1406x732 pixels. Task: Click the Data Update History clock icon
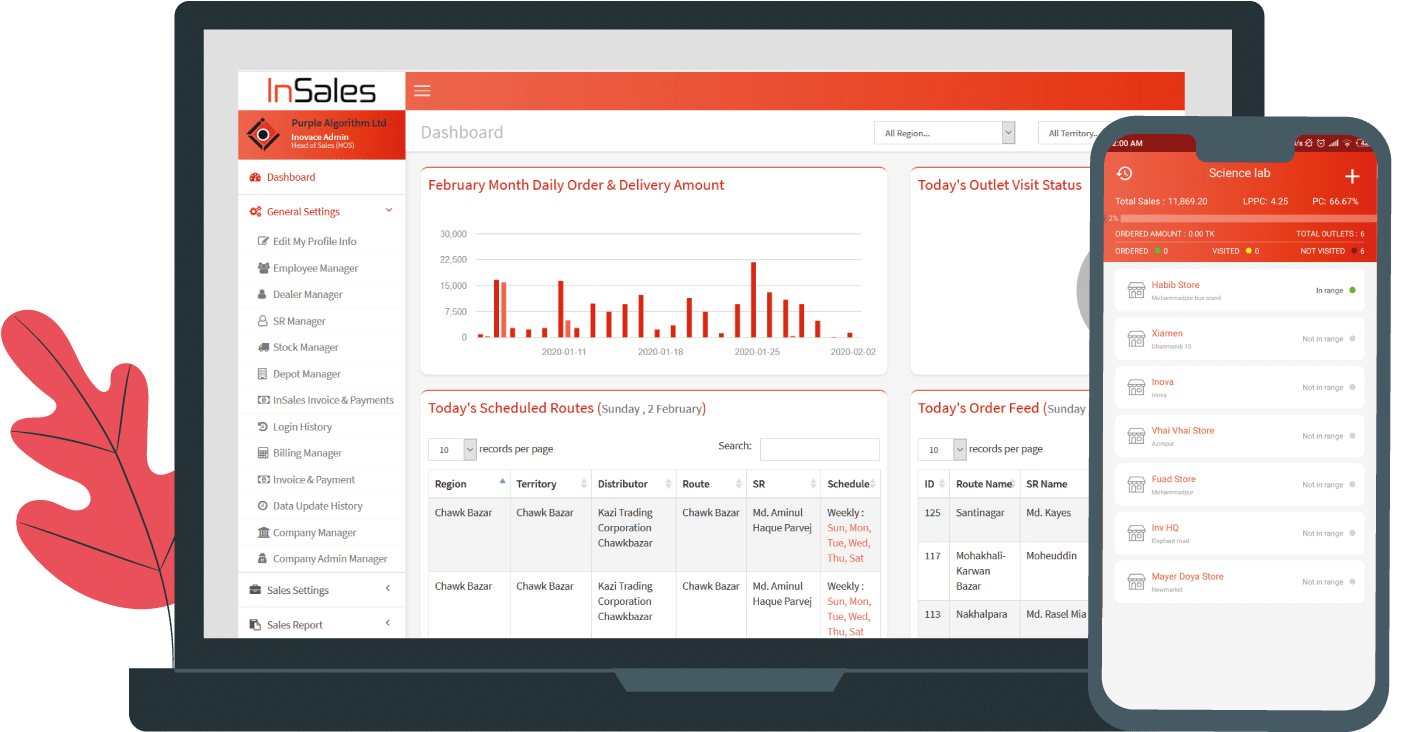(263, 506)
